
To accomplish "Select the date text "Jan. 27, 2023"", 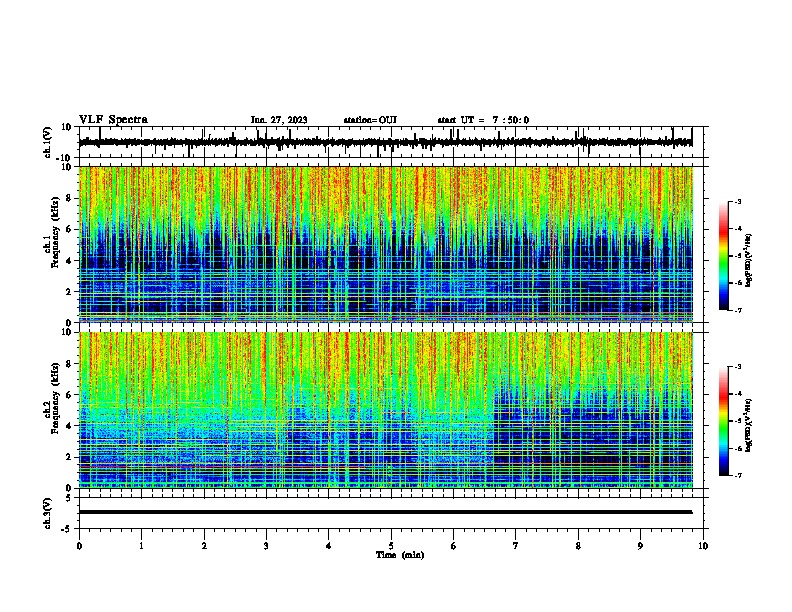I will [279, 120].
